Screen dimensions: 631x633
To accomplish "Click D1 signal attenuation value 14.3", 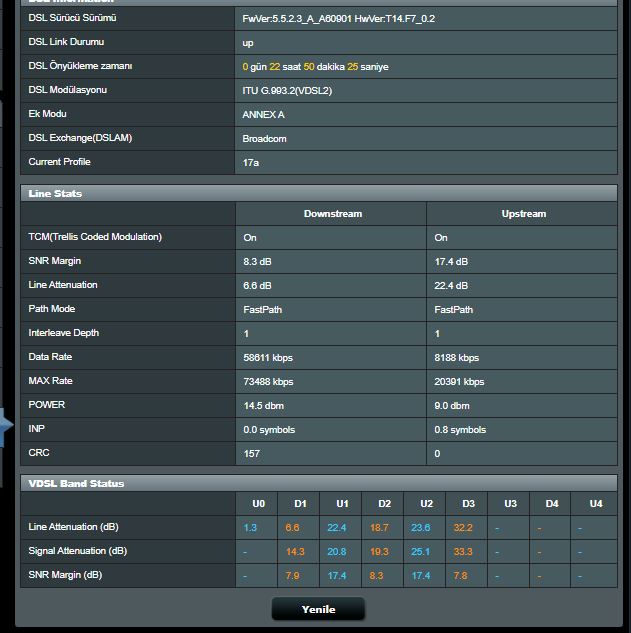I will pos(295,552).
